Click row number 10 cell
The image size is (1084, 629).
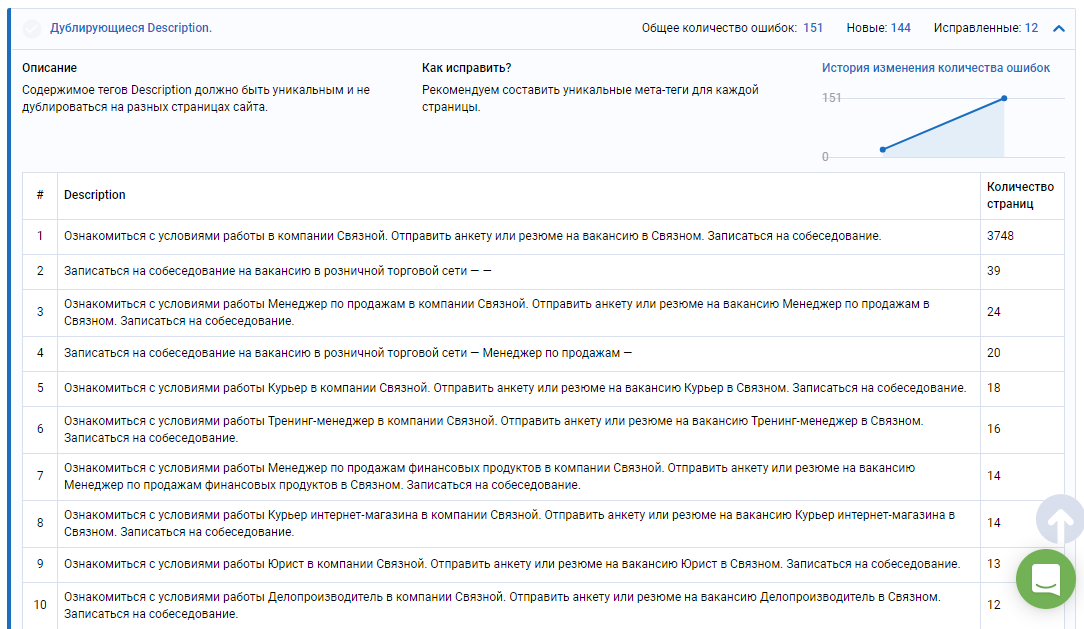(x=40, y=605)
